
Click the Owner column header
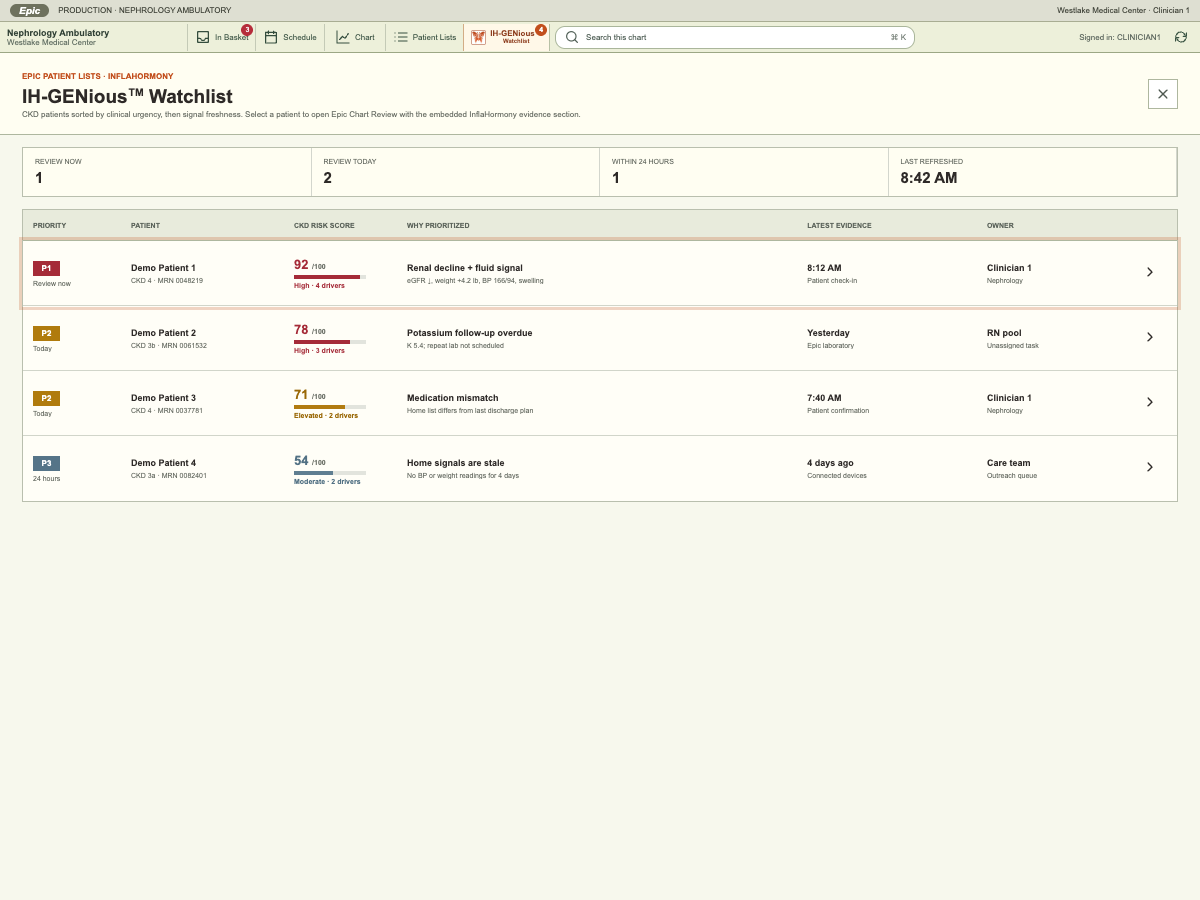pos(1000,225)
